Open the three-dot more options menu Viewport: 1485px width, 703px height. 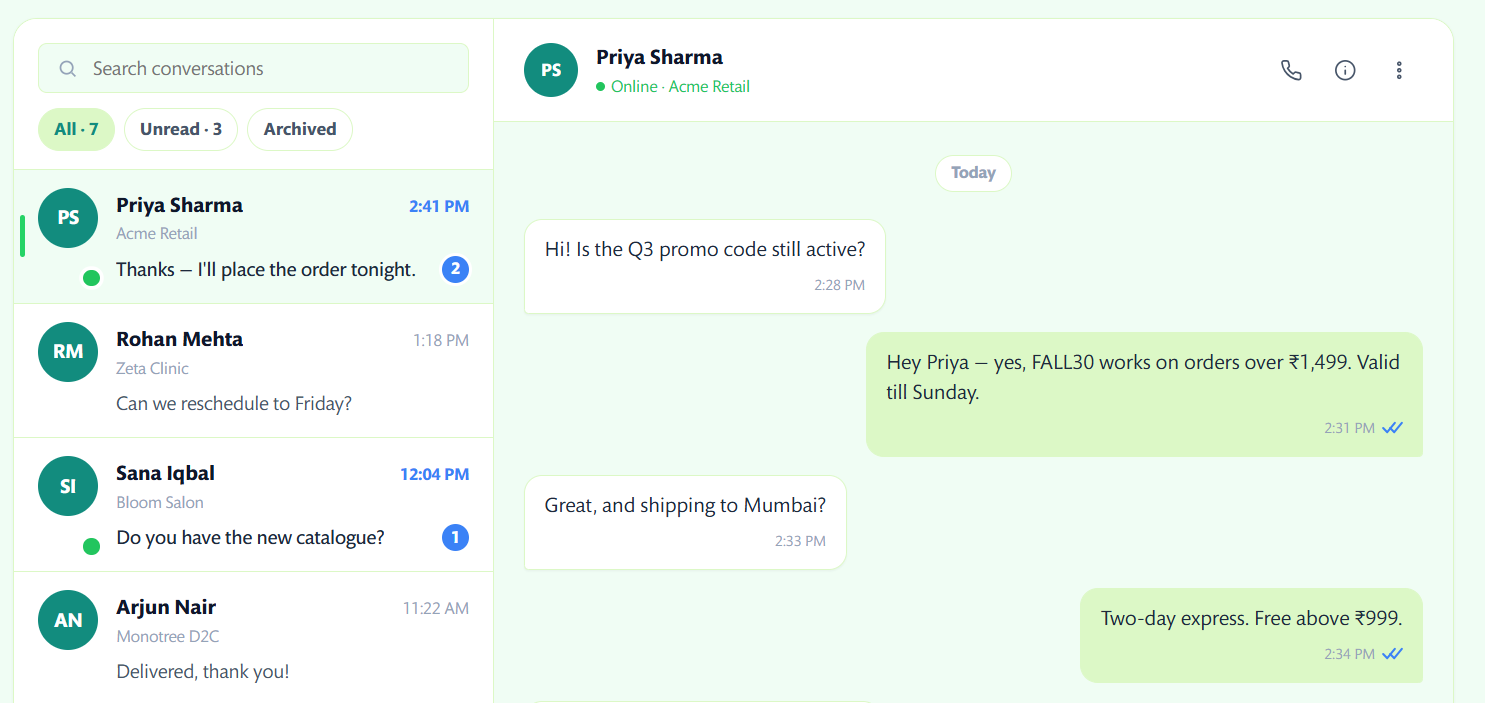click(x=1399, y=70)
